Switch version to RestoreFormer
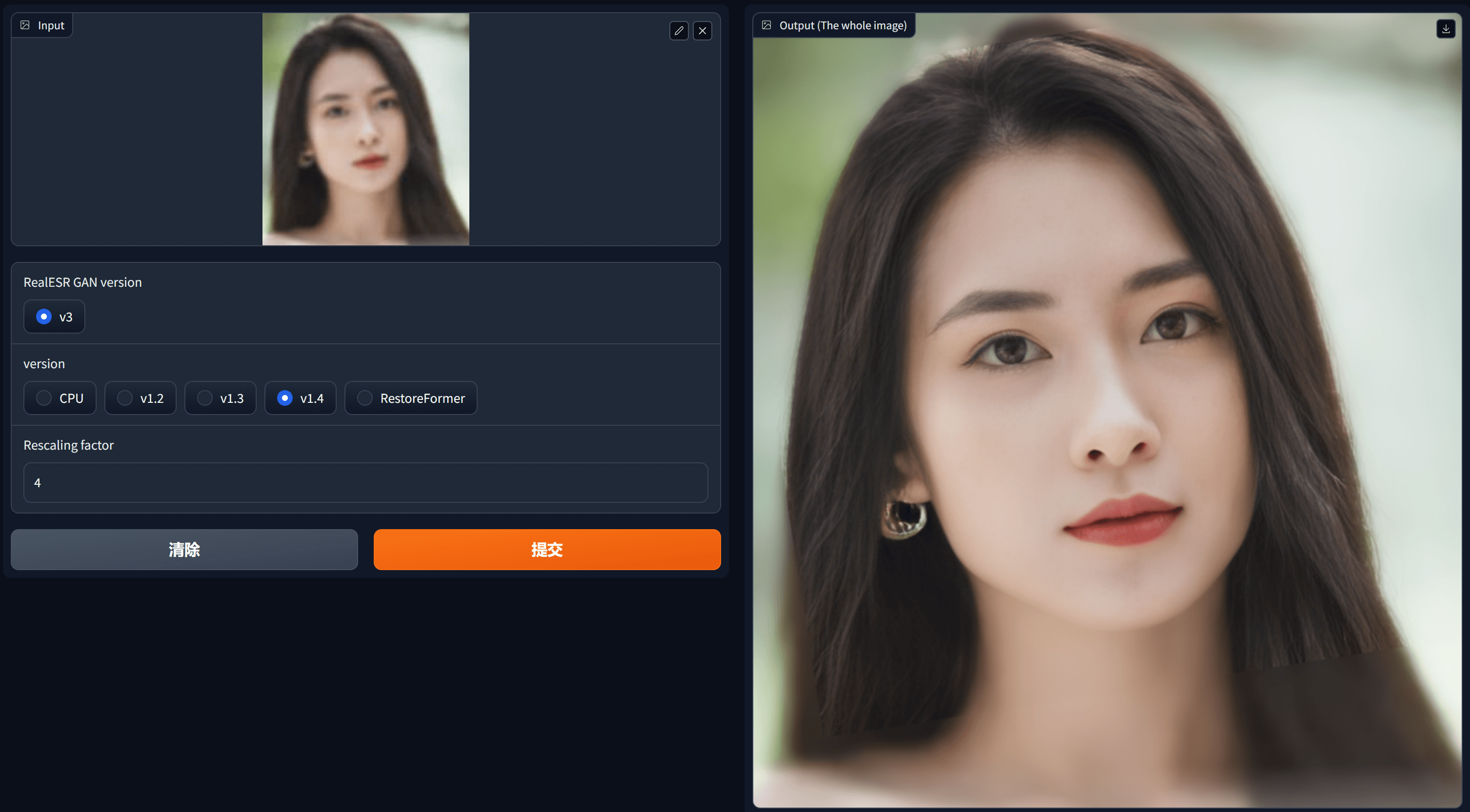Viewport: 1470px width, 812px height. (x=365, y=398)
